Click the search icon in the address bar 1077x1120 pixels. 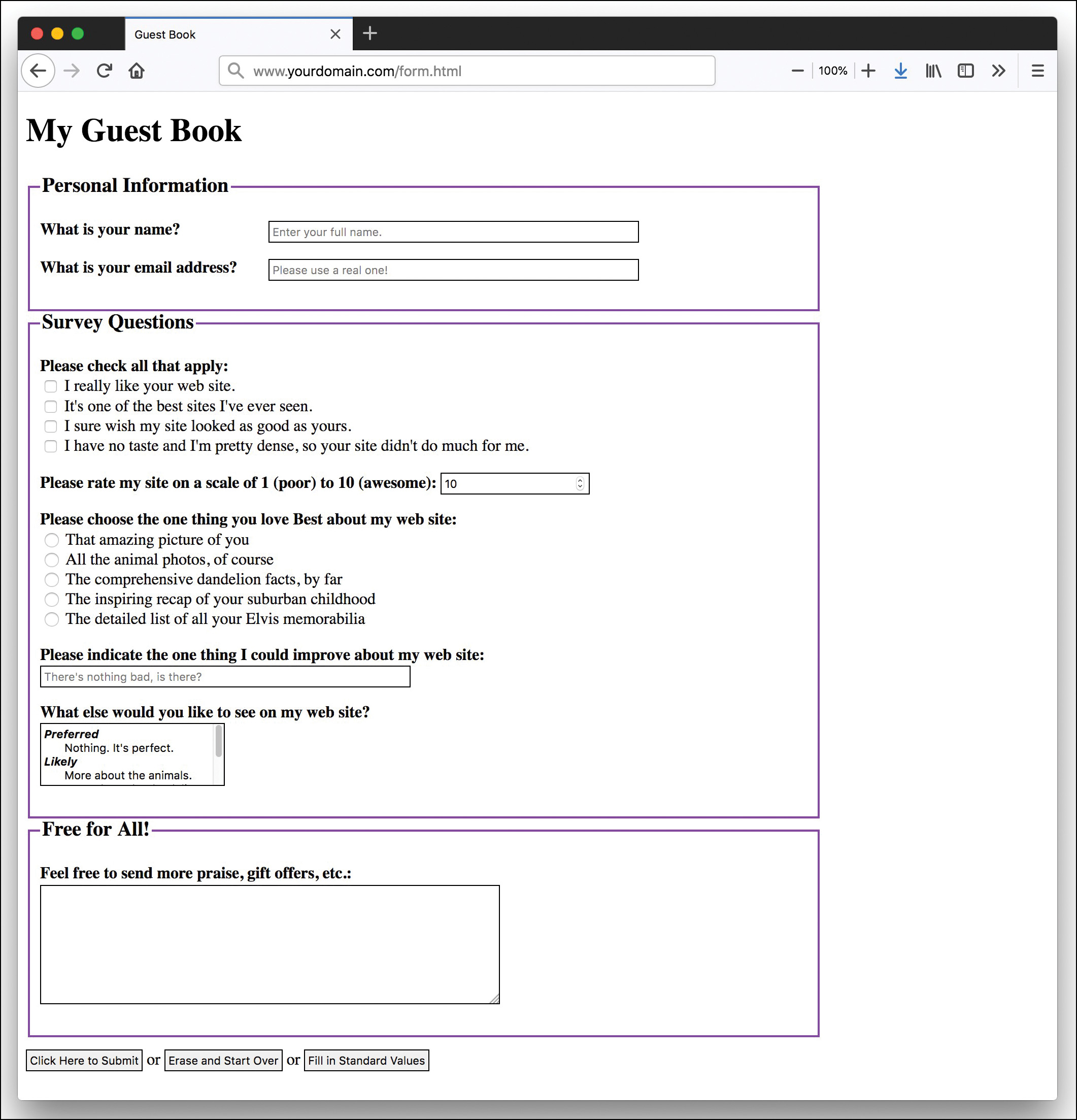point(235,70)
